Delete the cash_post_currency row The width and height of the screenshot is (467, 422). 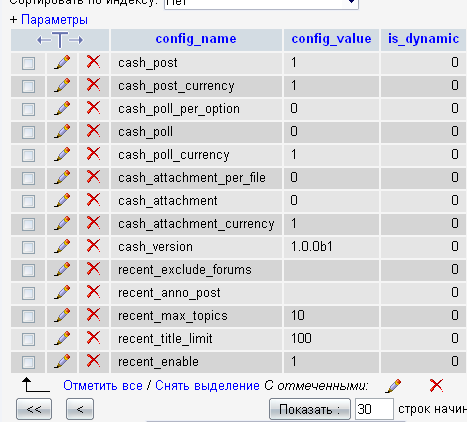point(93,85)
